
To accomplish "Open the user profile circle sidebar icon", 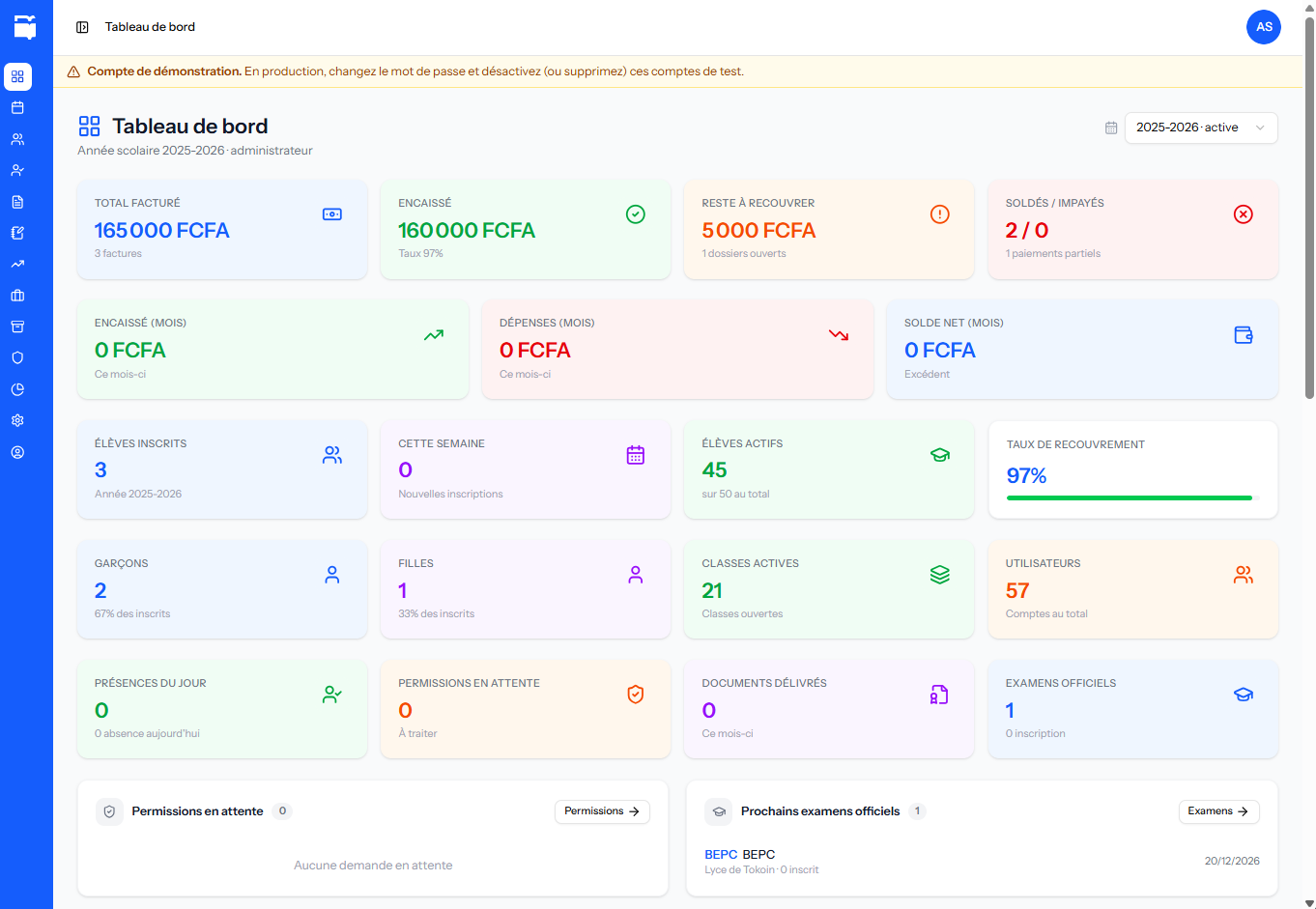I will (17, 452).
